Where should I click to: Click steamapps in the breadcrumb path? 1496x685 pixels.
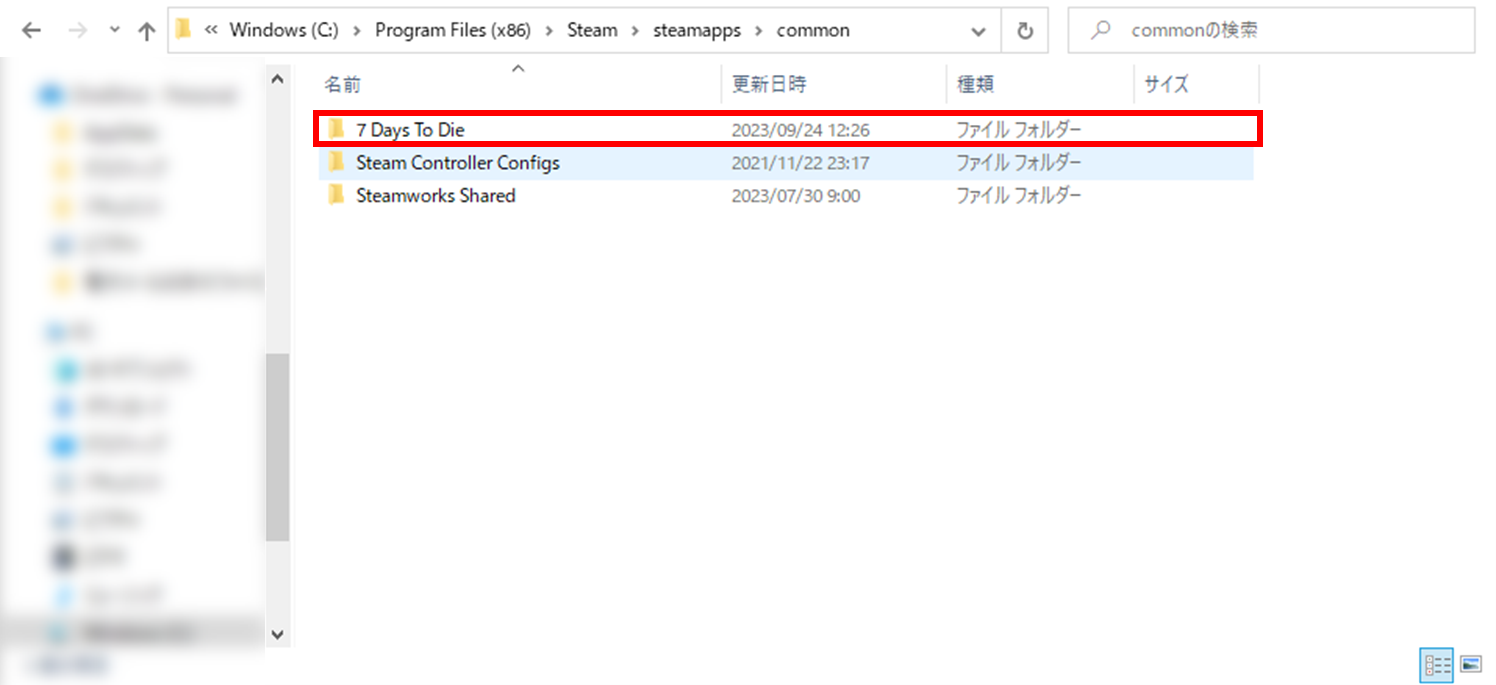click(698, 30)
